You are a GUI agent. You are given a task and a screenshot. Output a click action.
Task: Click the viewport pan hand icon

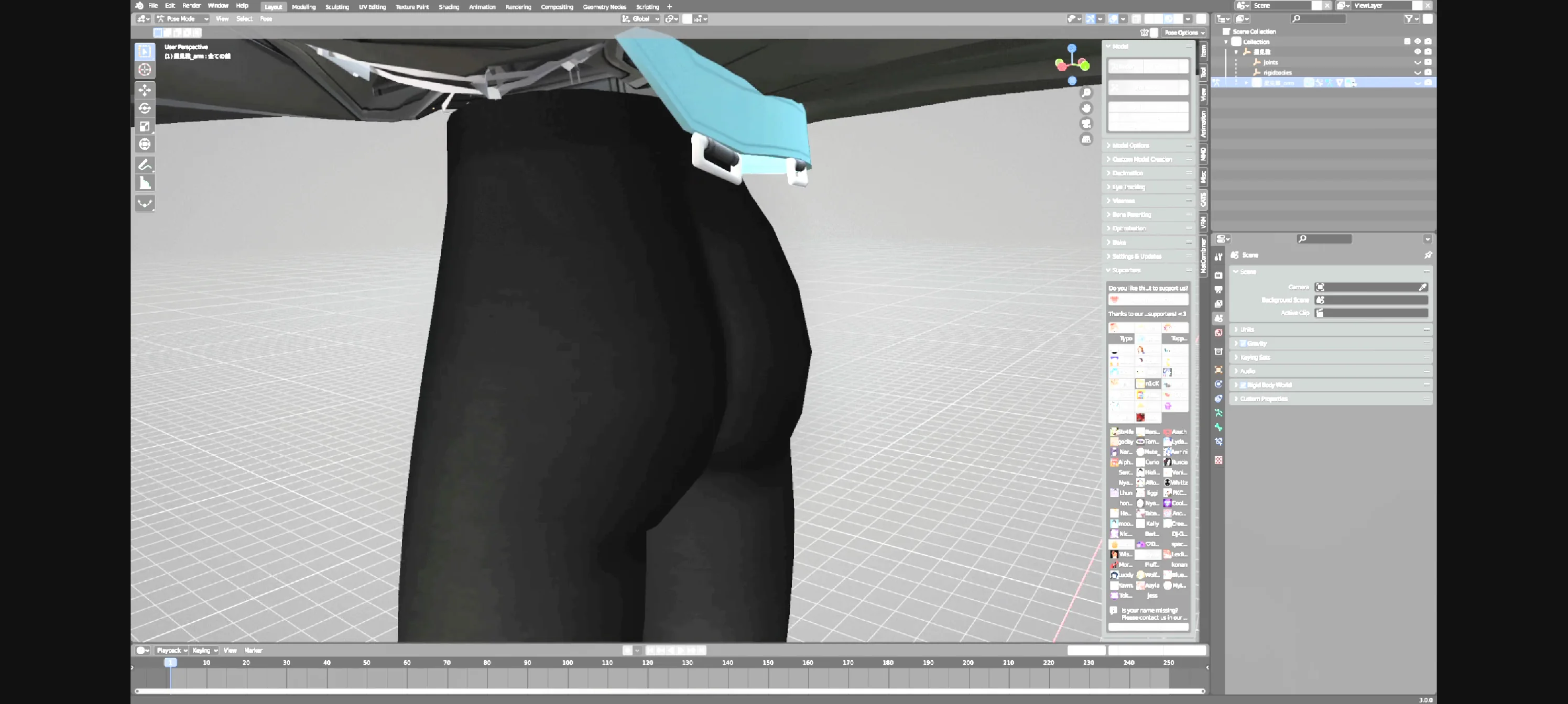pos(1086,108)
